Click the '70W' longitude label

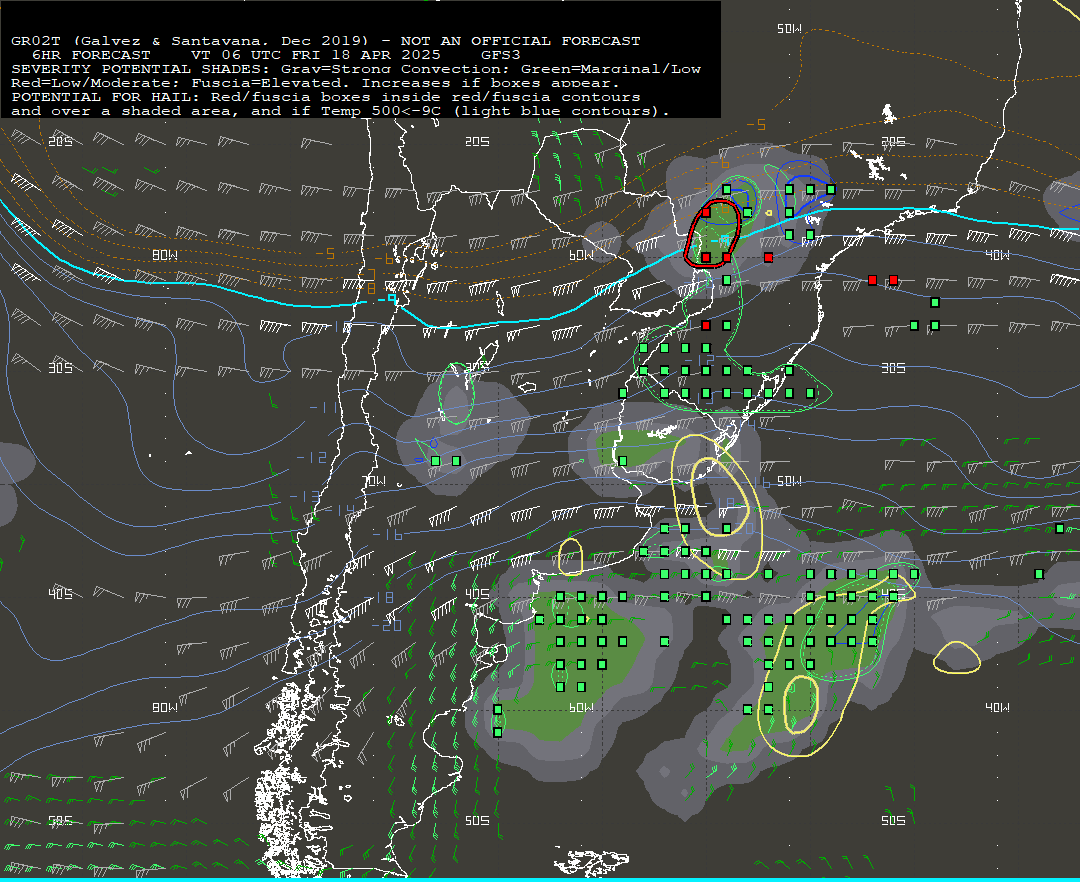(x=374, y=481)
